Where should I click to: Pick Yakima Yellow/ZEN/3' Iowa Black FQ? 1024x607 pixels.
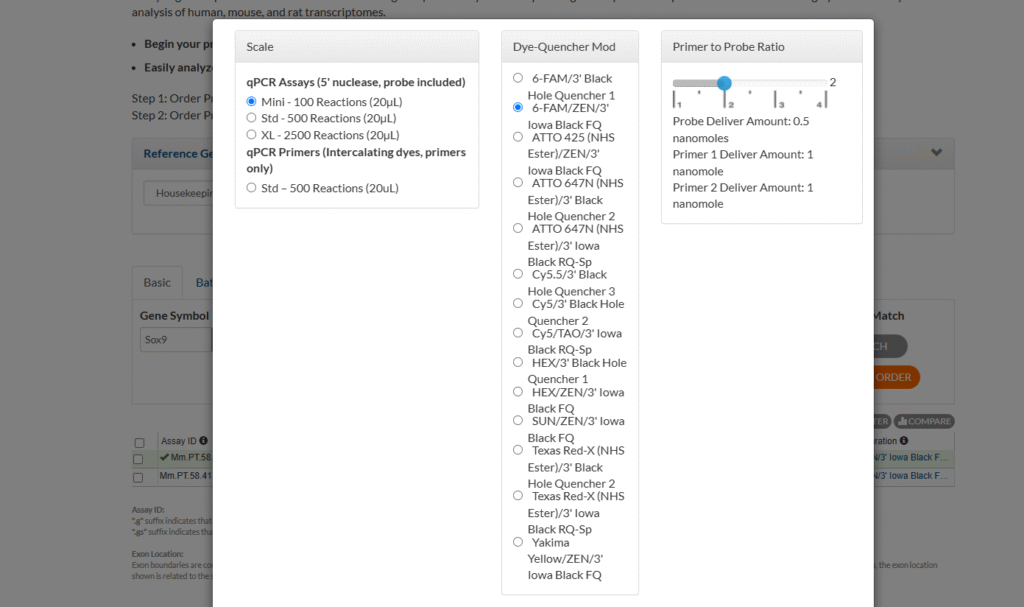(517, 542)
